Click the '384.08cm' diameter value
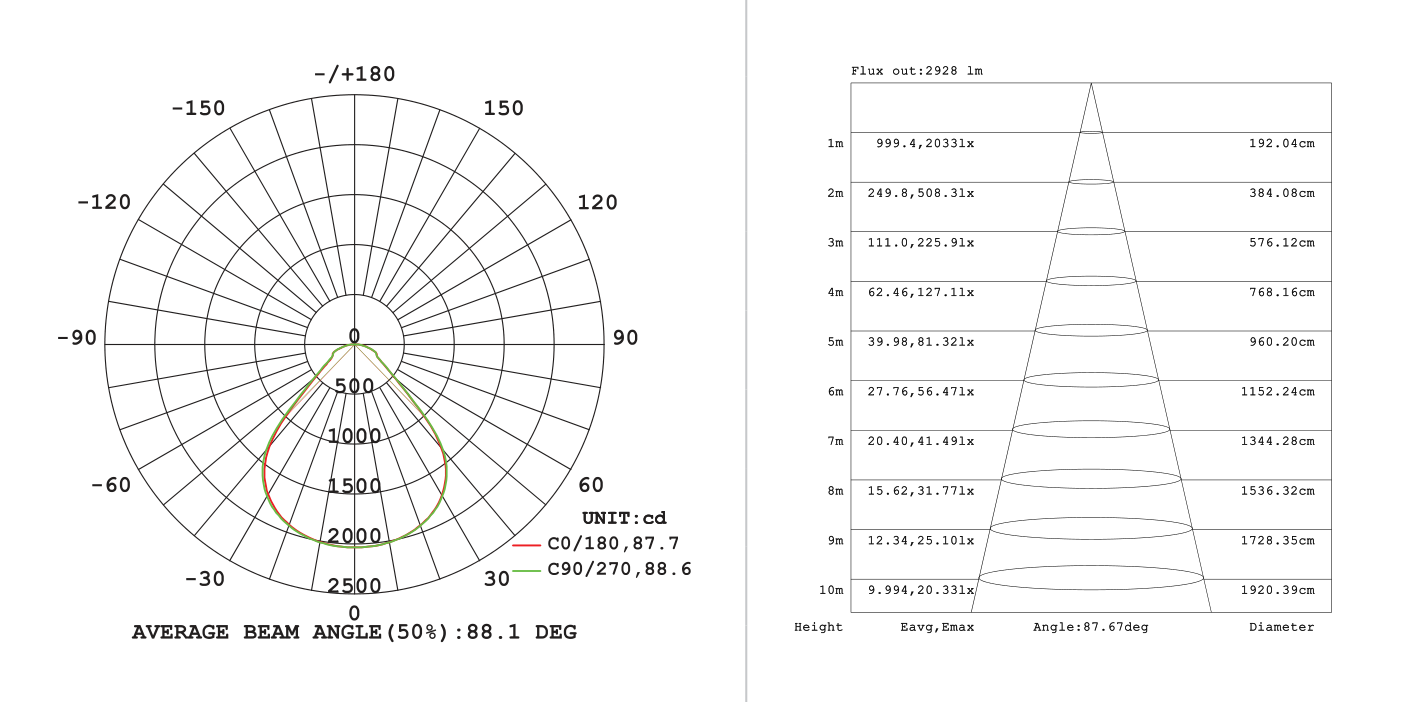 (1282, 193)
